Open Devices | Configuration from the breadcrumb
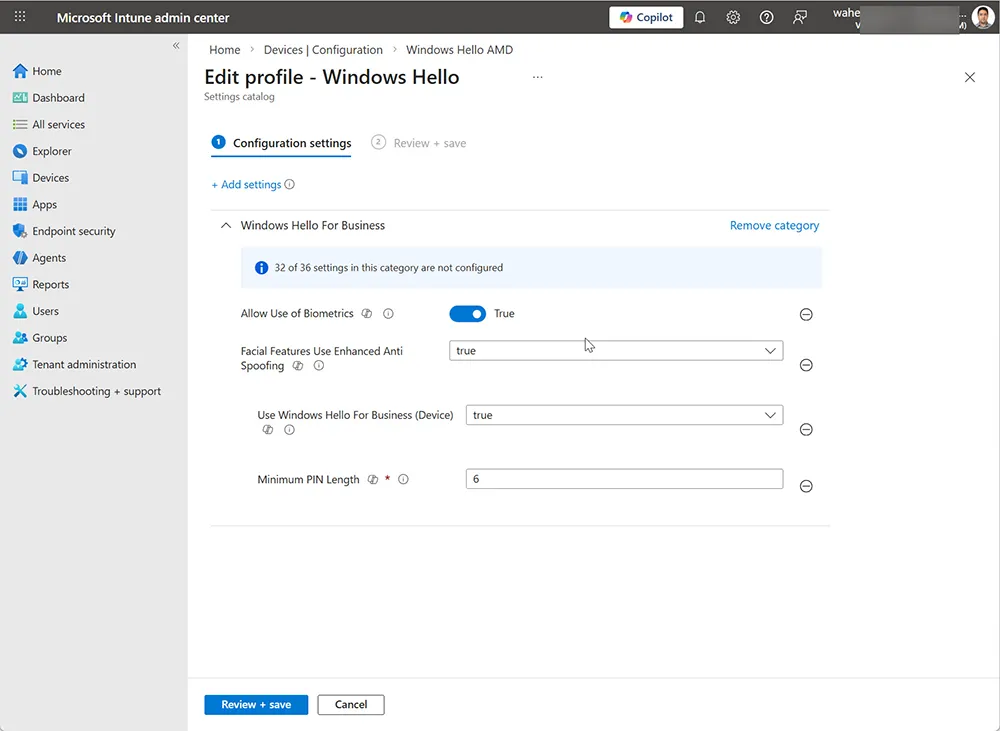Screen dimensions: 1000x731 tap(323, 49)
